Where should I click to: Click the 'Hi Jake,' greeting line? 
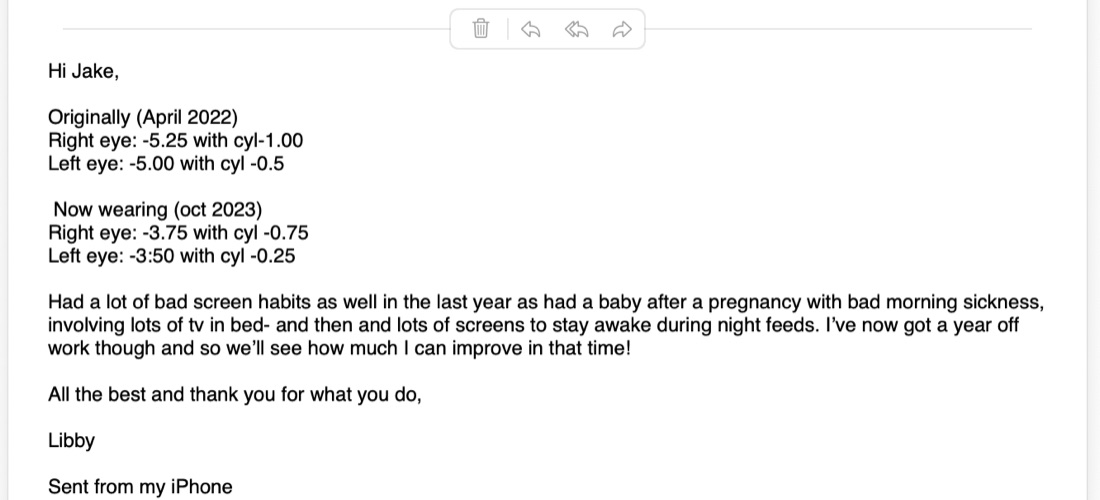click(83, 72)
